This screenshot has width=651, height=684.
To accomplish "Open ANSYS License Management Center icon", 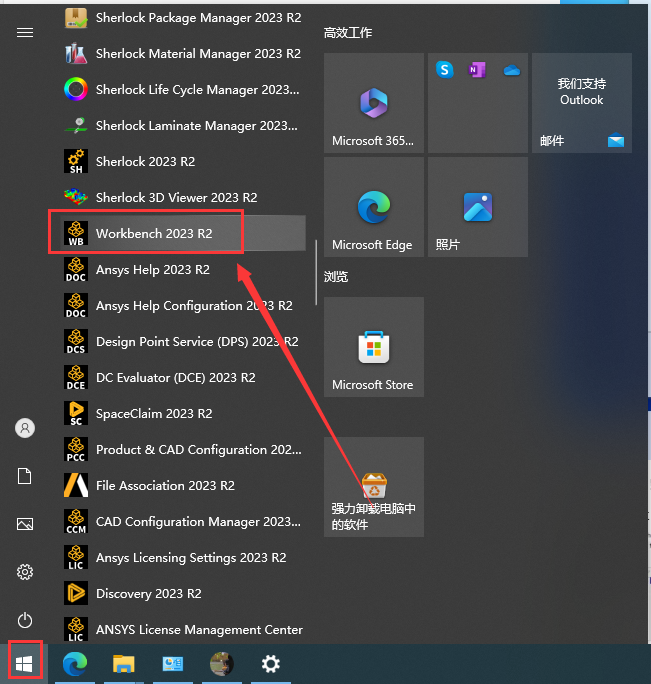I will pos(76,629).
